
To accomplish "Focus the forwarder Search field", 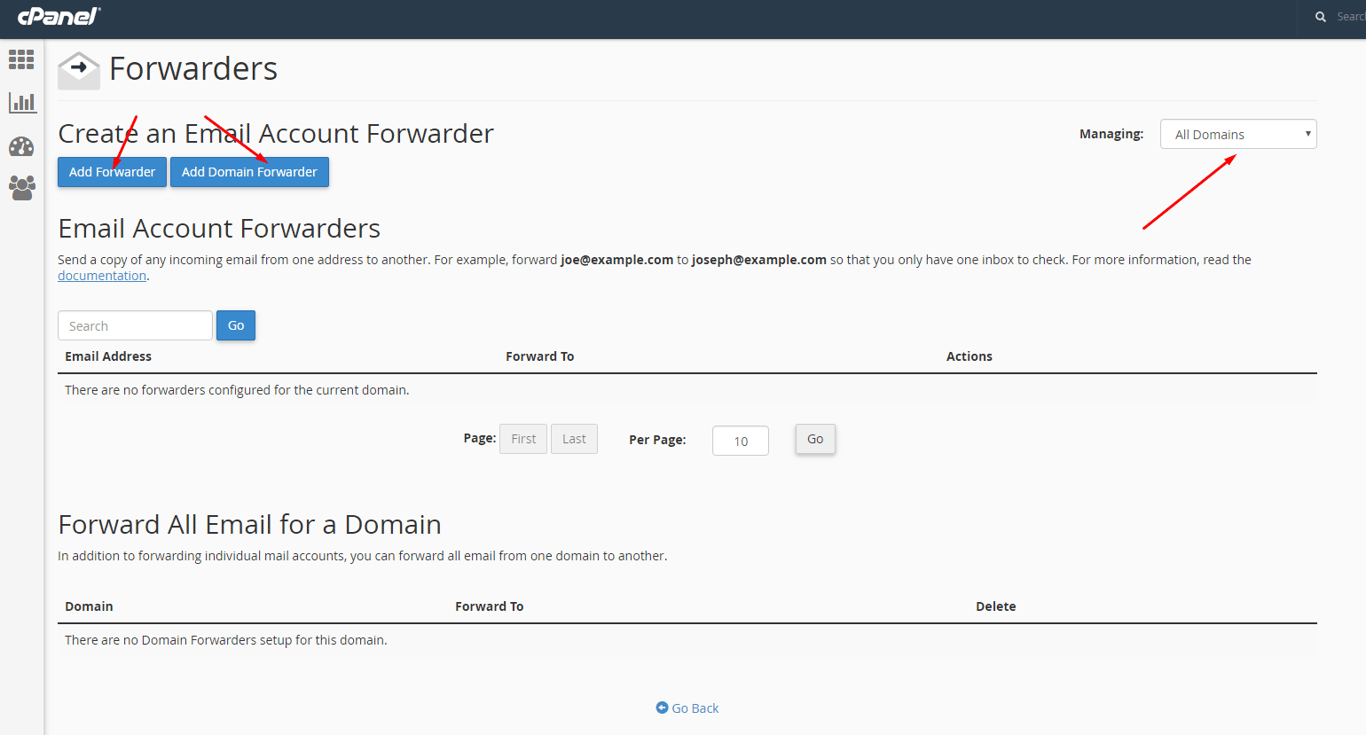I will [135, 326].
